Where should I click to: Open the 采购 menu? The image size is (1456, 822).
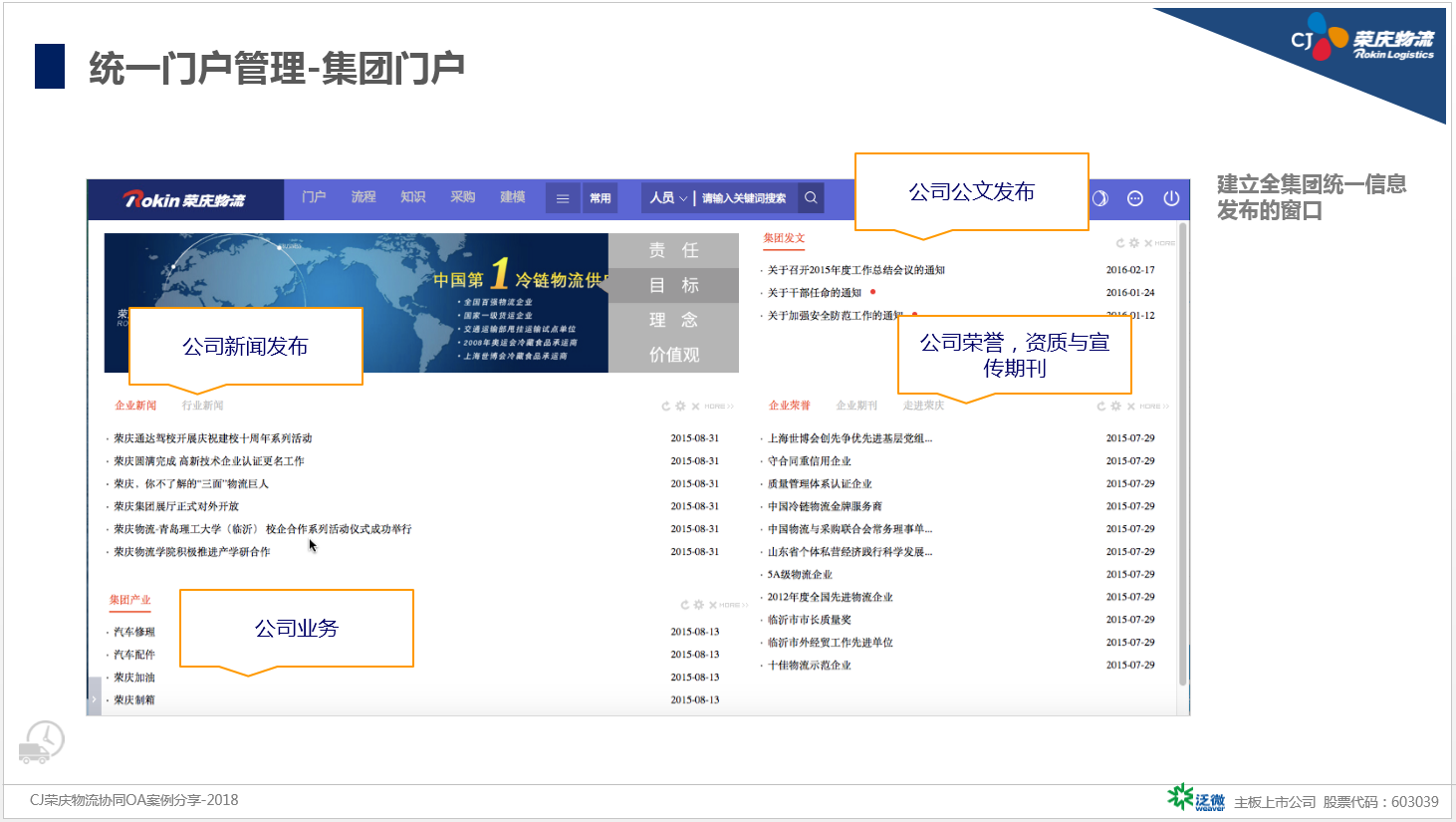coord(463,197)
